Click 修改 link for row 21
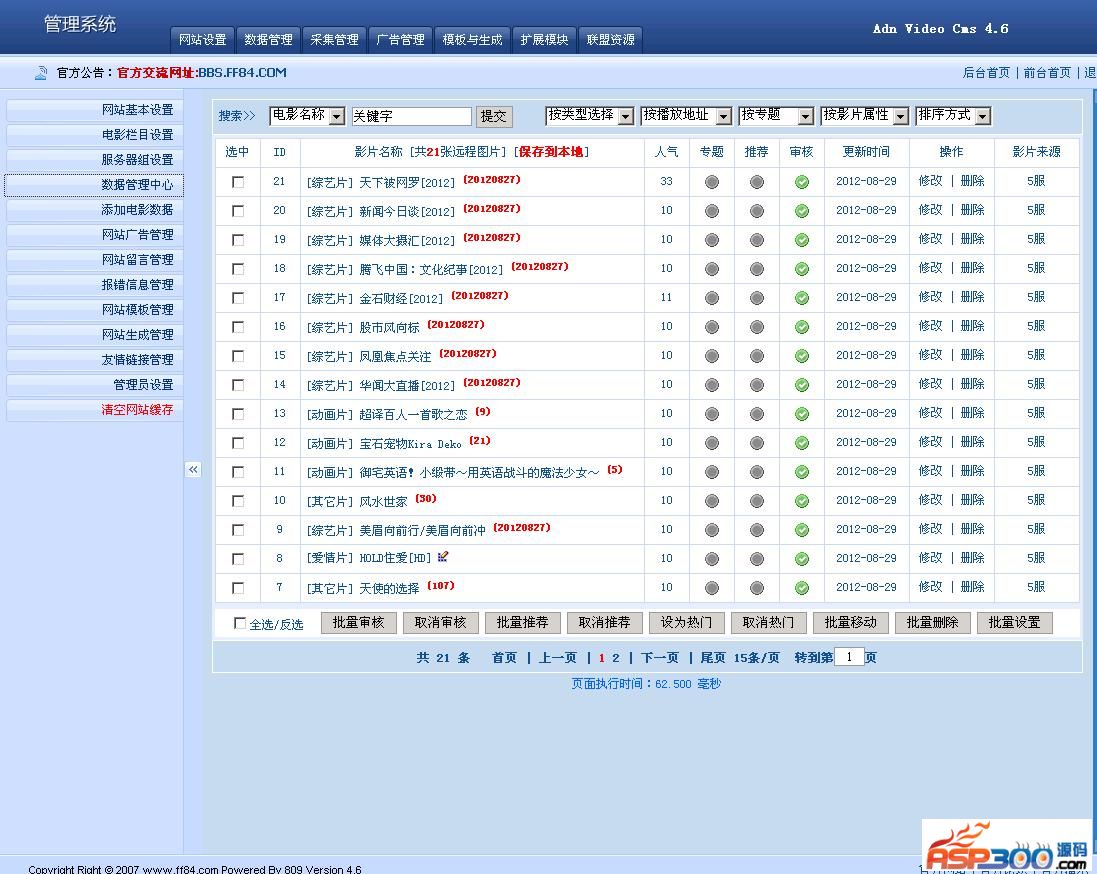The image size is (1097, 874). click(930, 181)
